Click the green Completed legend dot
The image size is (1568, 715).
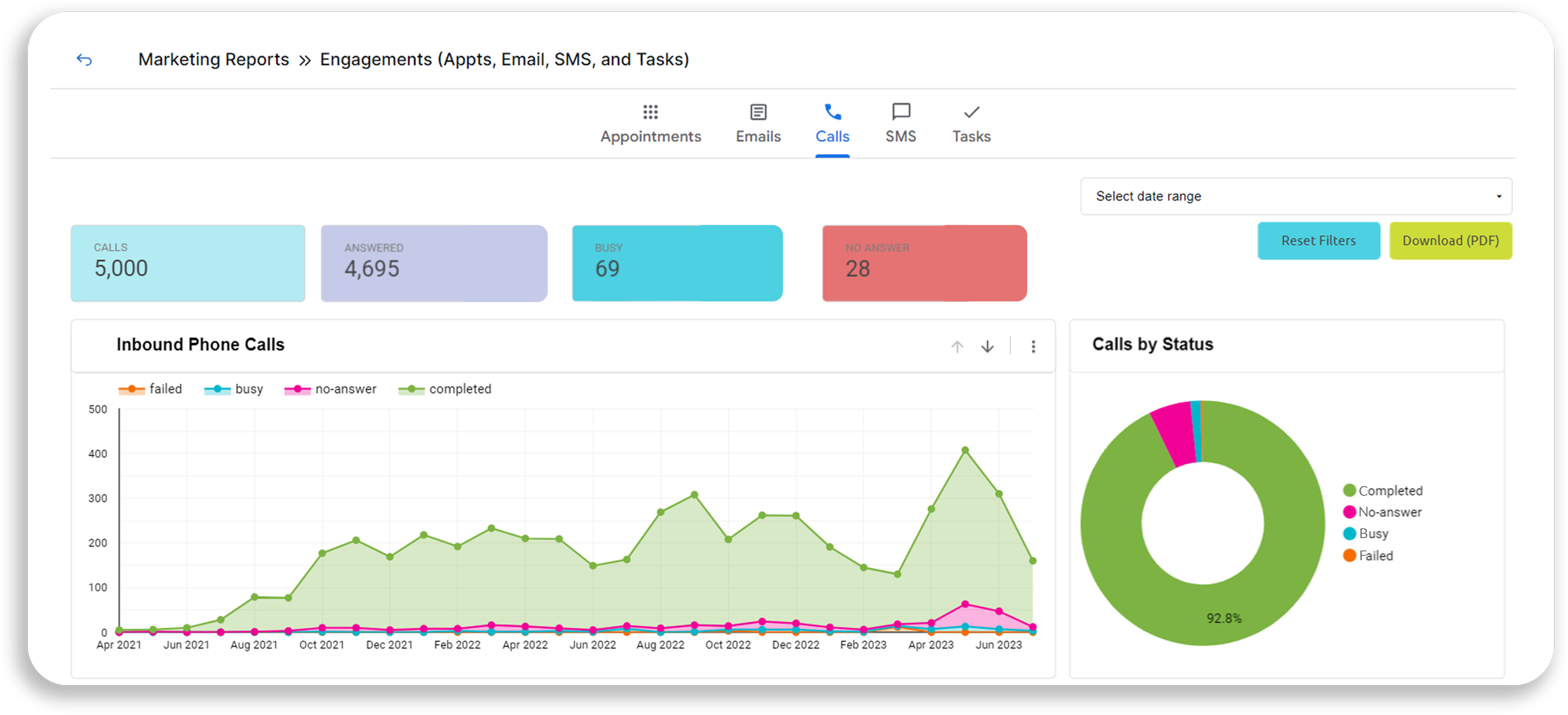coord(1349,490)
